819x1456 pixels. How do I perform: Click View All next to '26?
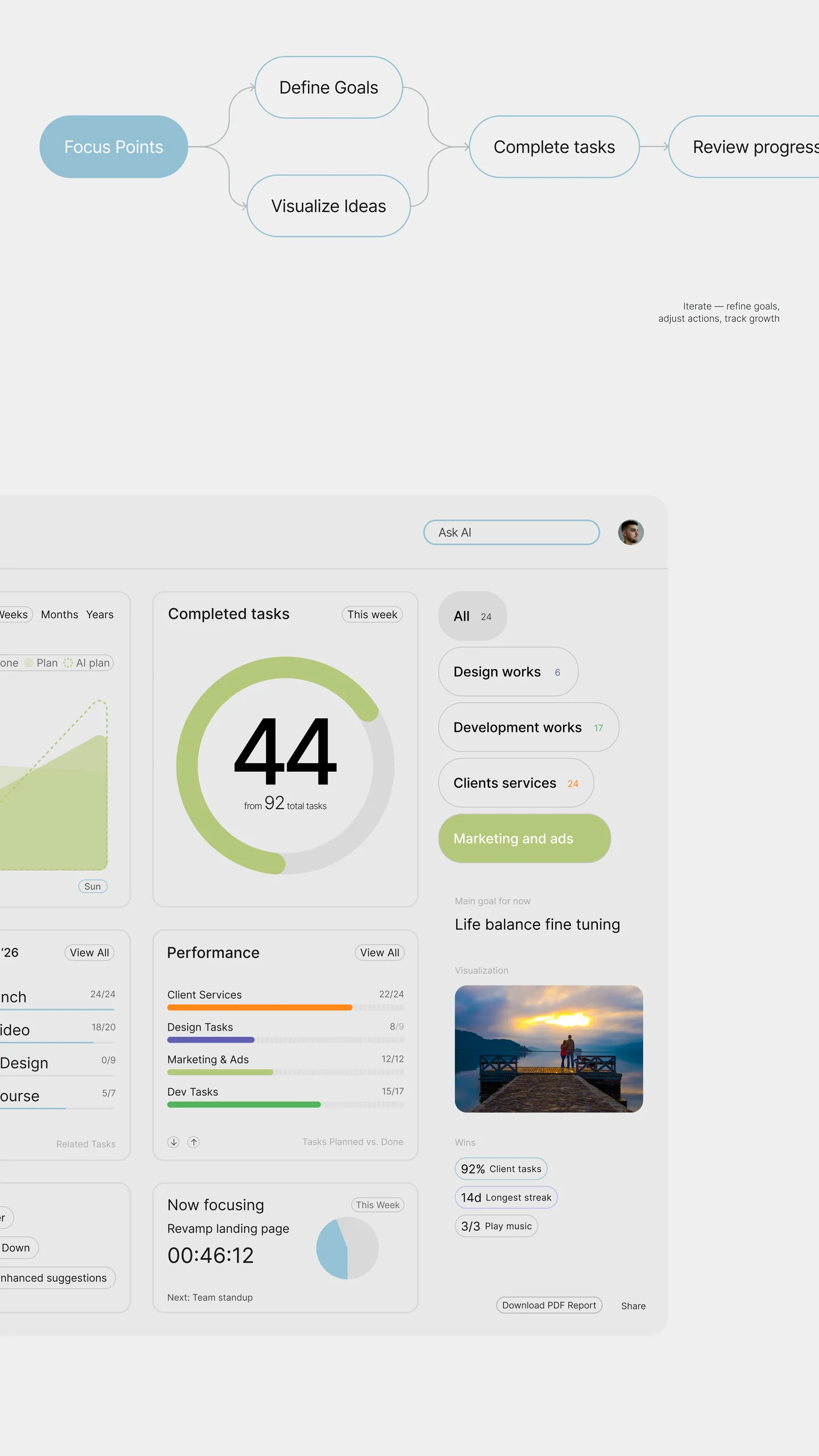pos(89,953)
